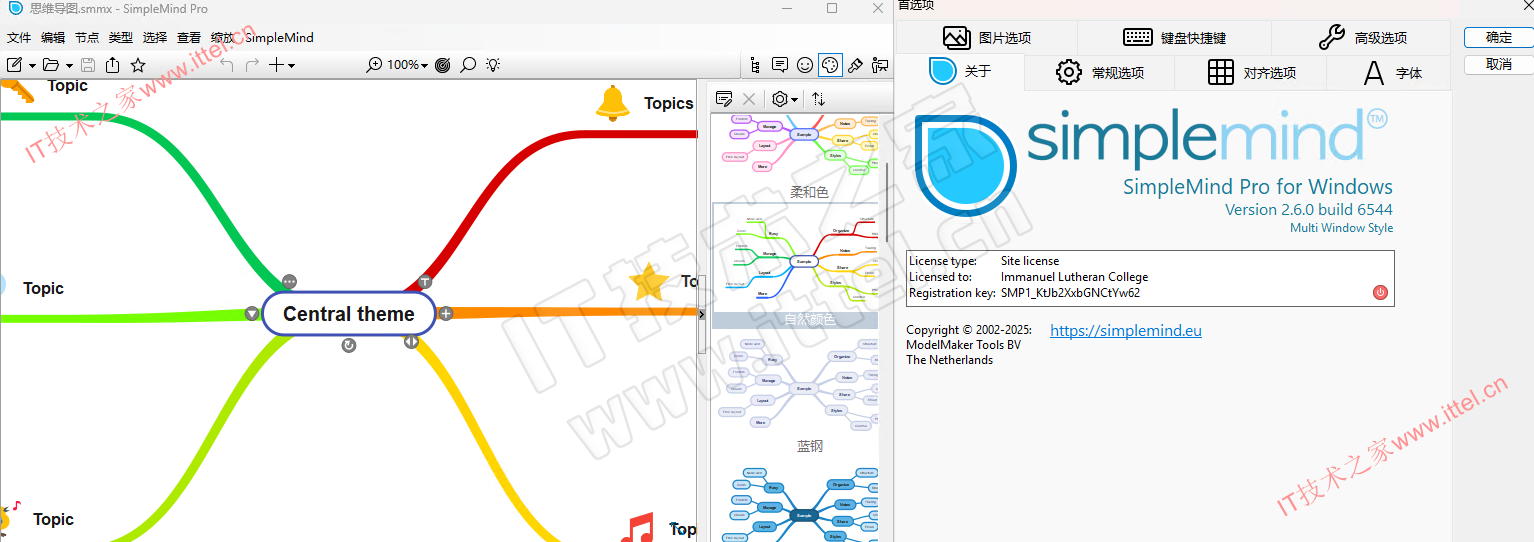Toggle the style palette panel icon
1534x542 pixels.
click(830, 65)
